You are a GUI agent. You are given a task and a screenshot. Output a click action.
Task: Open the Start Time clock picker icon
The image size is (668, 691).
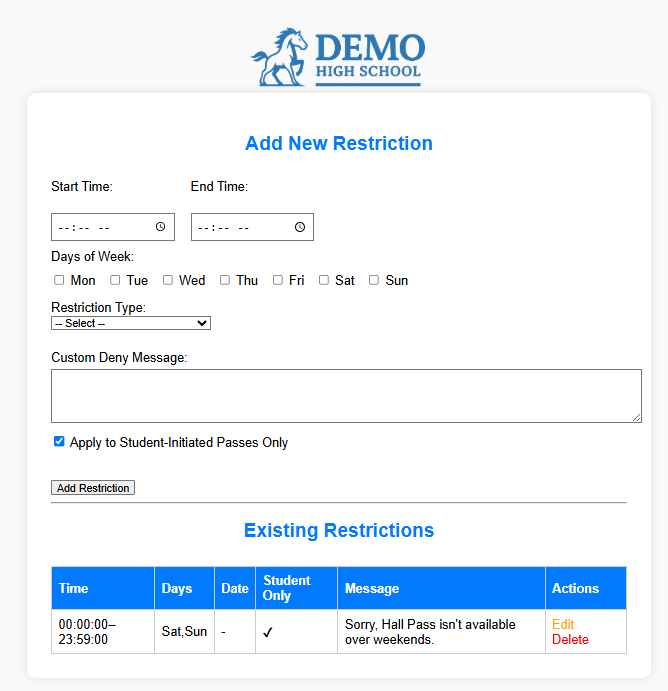point(160,227)
